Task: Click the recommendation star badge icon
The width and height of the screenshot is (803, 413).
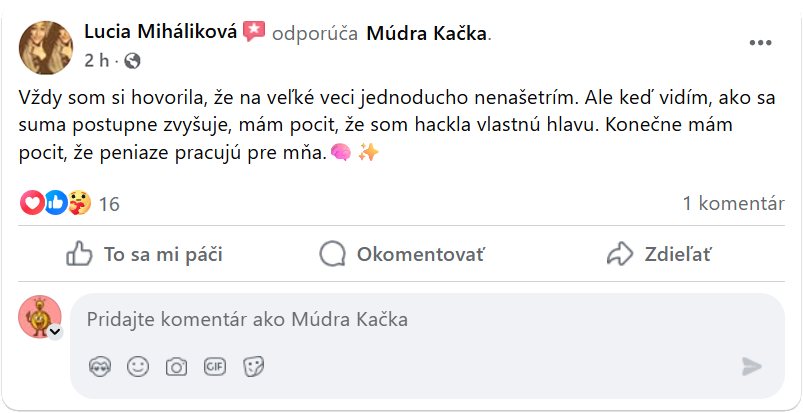Action: 254,32
